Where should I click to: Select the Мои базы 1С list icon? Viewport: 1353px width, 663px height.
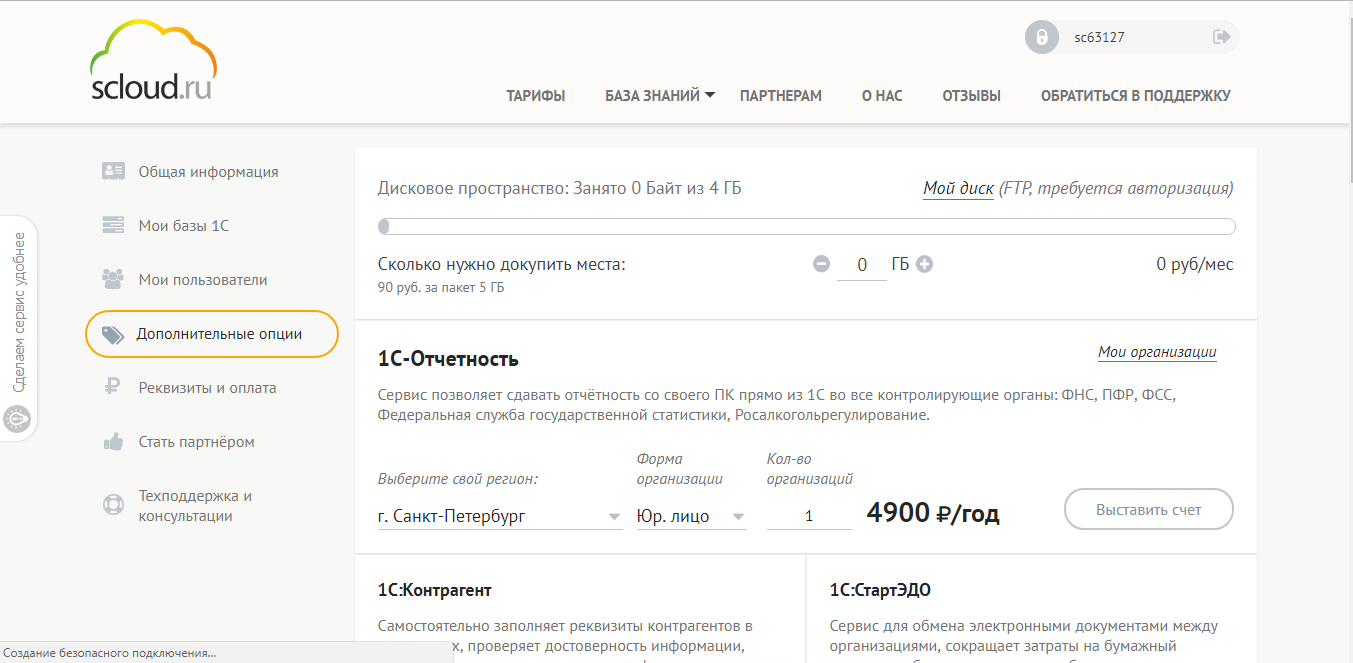tap(112, 224)
